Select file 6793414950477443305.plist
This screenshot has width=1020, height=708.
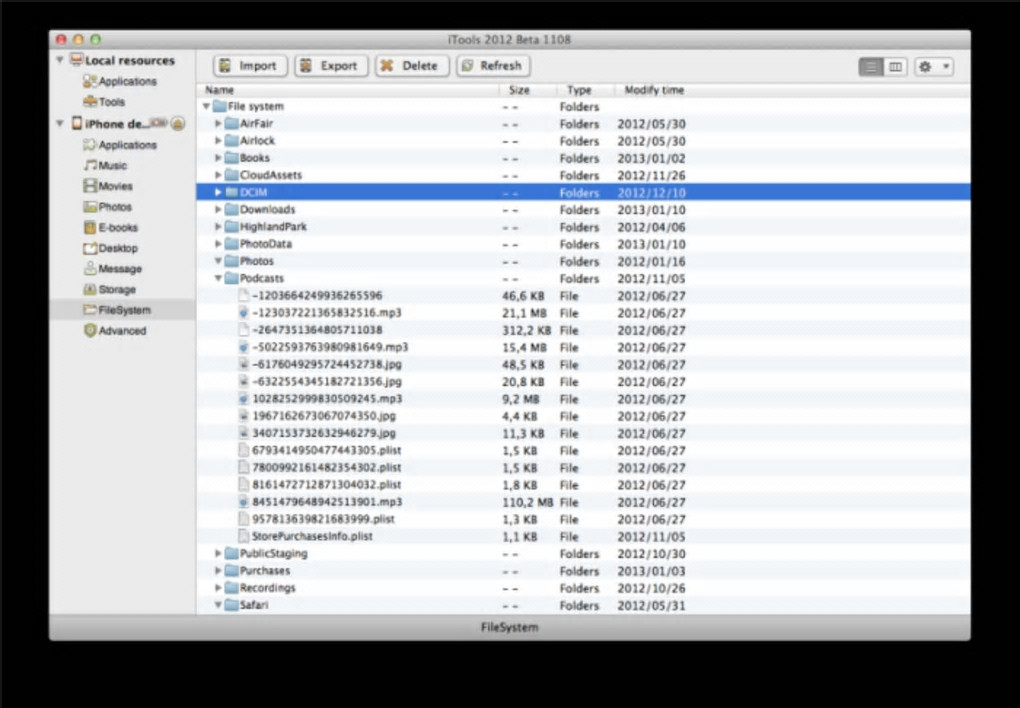point(582,450)
